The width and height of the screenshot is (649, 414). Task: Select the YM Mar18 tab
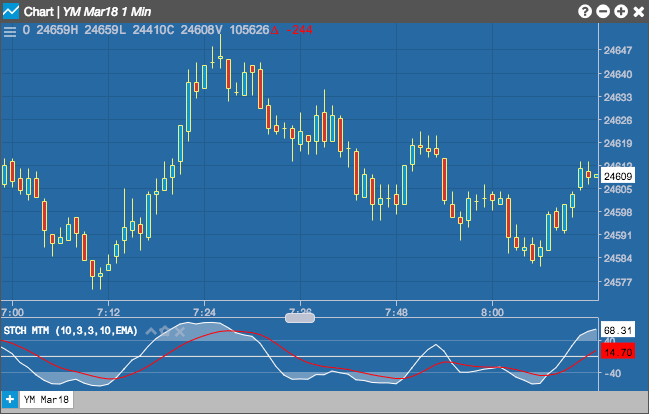pyautogui.click(x=46, y=400)
